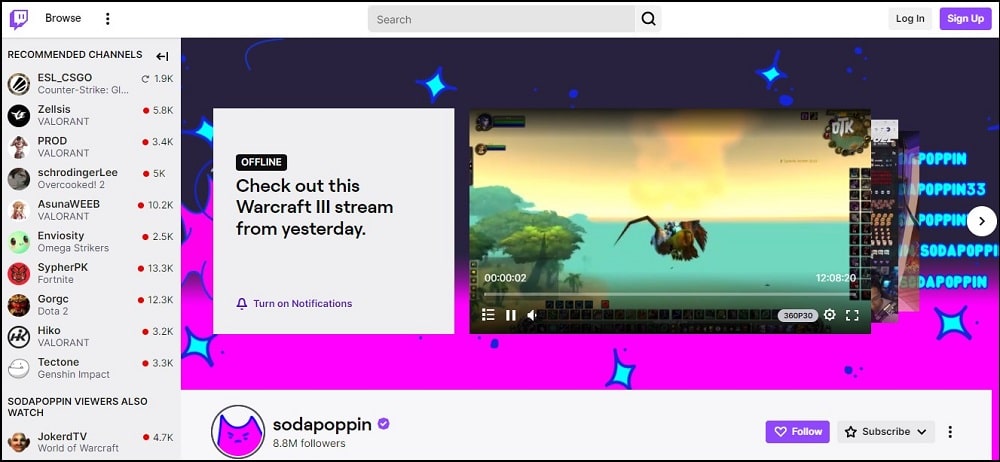This screenshot has width=1000, height=462.
Task: Click Omega Strikers game label
Action: click(x=73, y=248)
